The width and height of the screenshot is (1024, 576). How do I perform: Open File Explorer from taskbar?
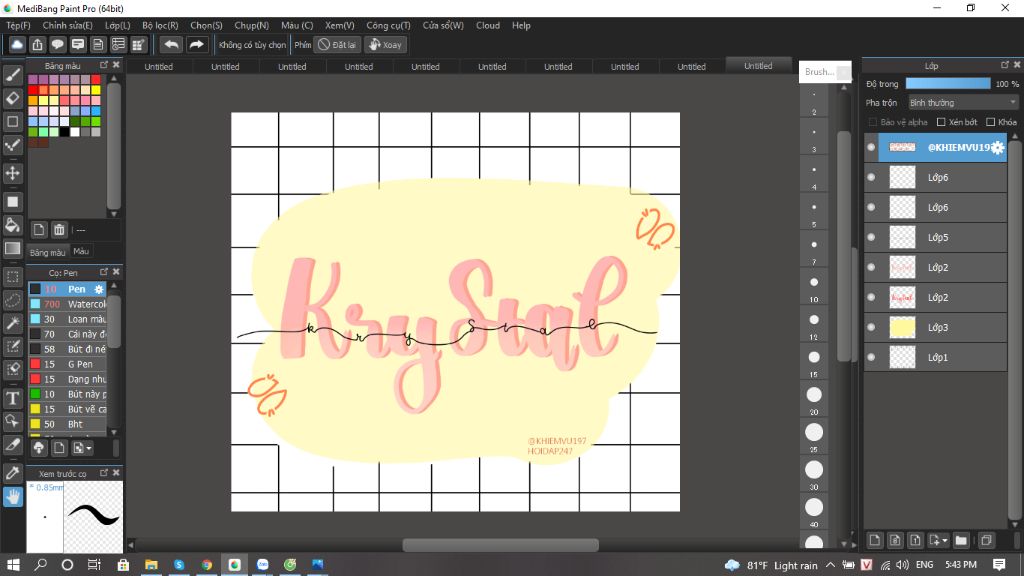(x=151, y=565)
